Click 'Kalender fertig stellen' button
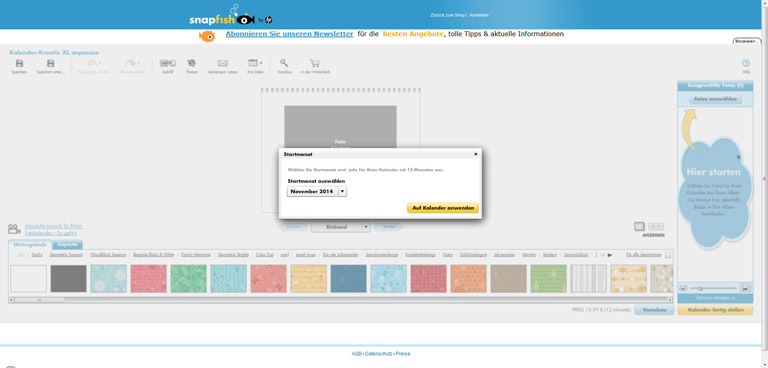Image resolution: width=768 pixels, height=368 pixels. pyautogui.click(x=715, y=310)
